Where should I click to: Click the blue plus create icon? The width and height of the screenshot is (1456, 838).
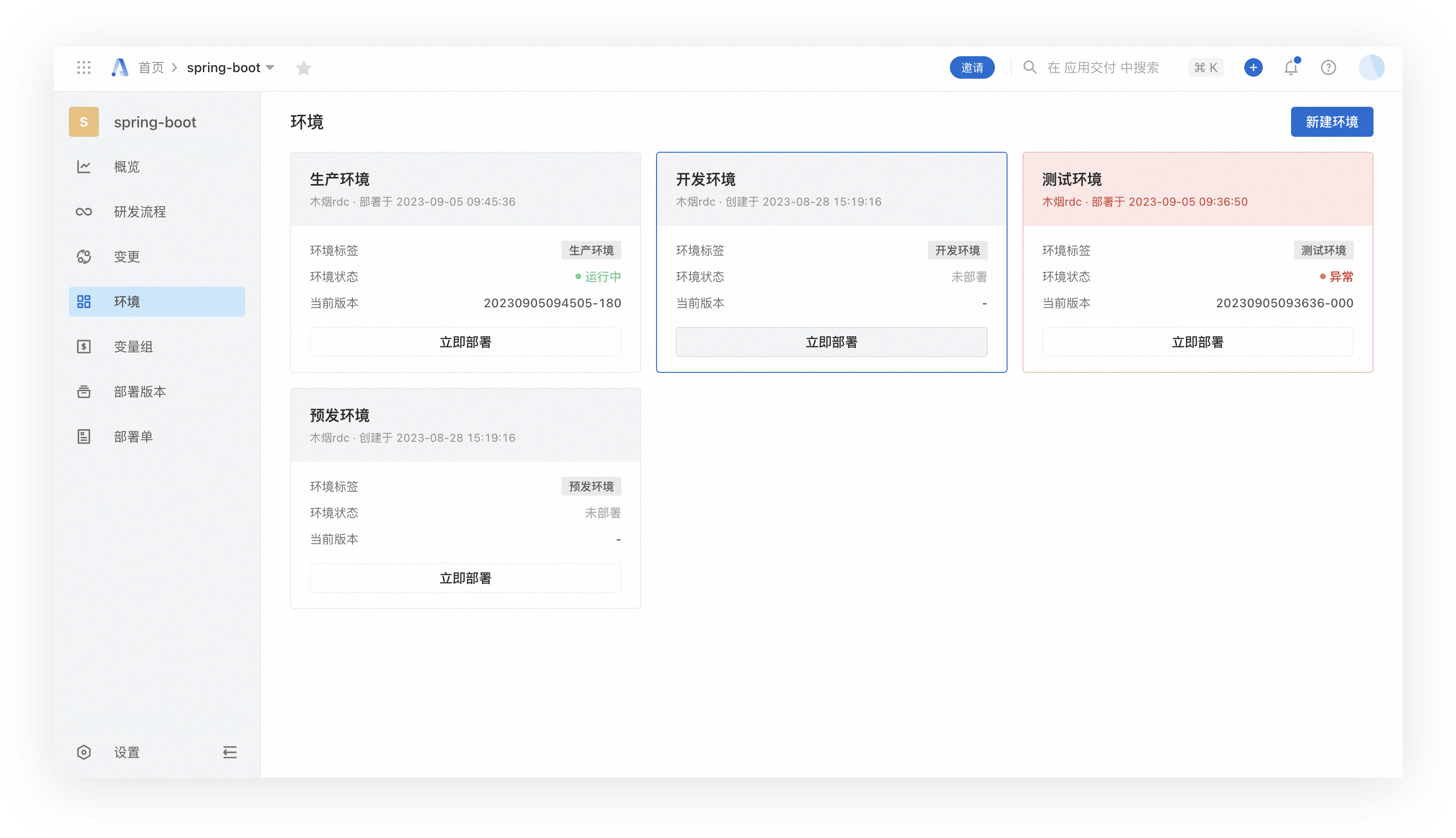(x=1254, y=67)
